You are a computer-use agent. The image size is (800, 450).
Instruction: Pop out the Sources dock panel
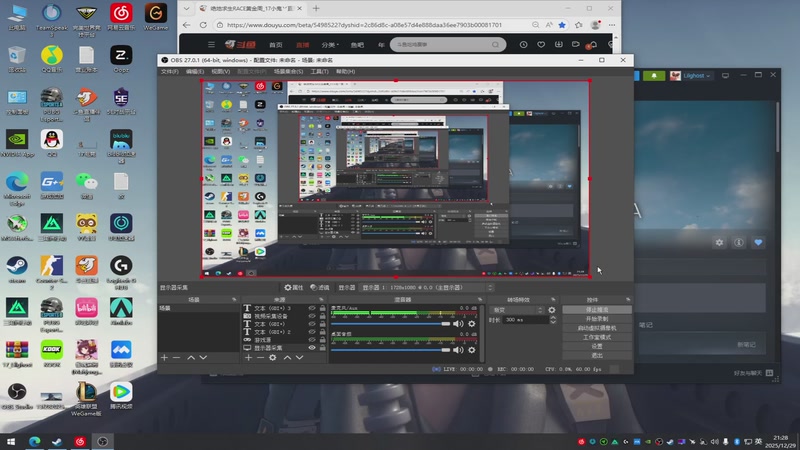[321, 299]
